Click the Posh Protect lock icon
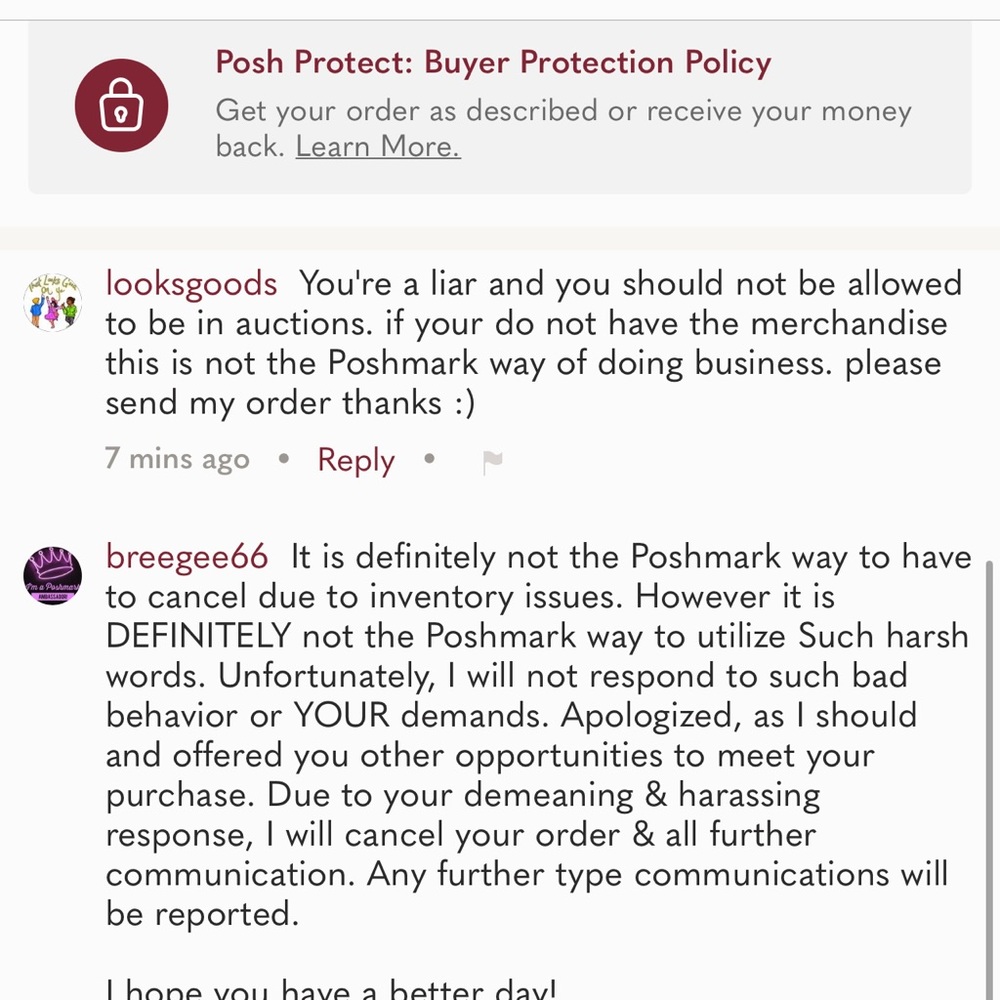 click(x=121, y=105)
